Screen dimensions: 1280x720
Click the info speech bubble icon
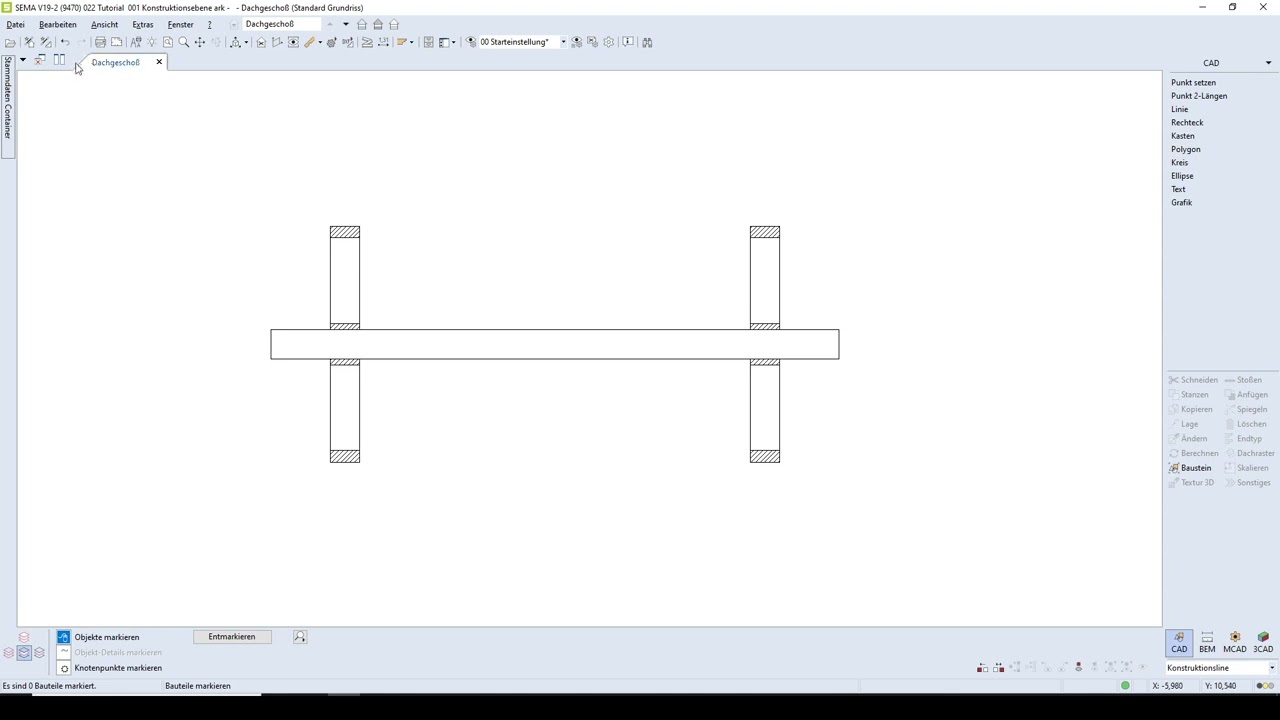pyautogui.click(x=628, y=42)
